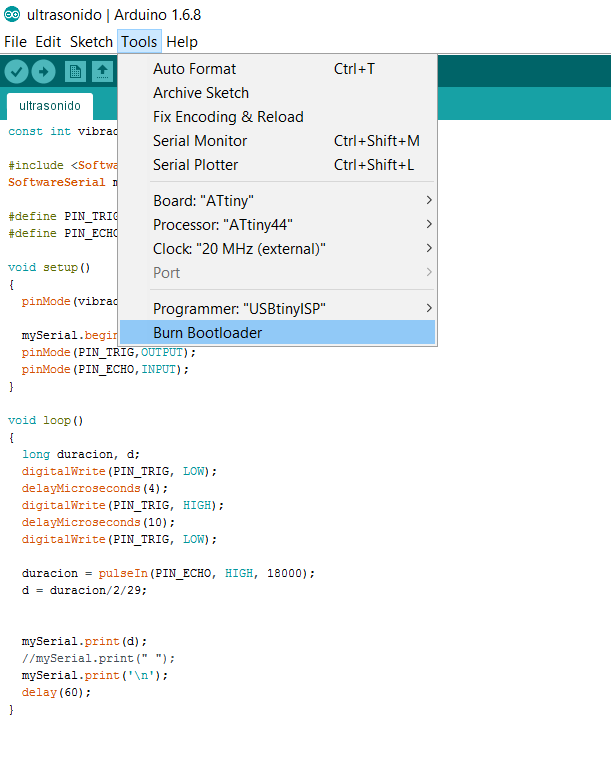The height and width of the screenshot is (770, 611).
Task: Click the mySerial.print('\n'); line
Action: 95,676
